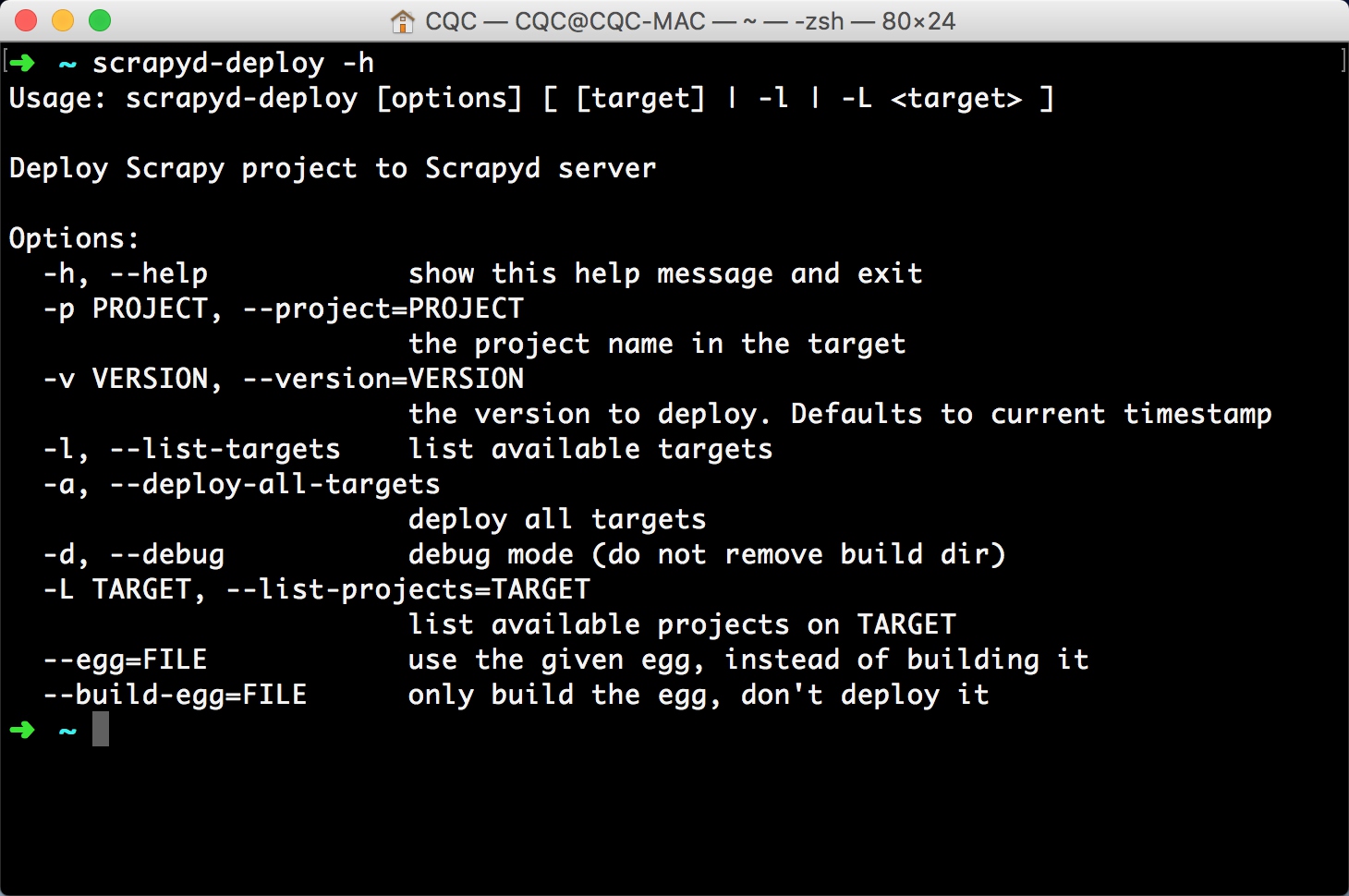Viewport: 1349px width, 896px height.
Task: Click the green arrow prompt on first line
Action: point(22,63)
